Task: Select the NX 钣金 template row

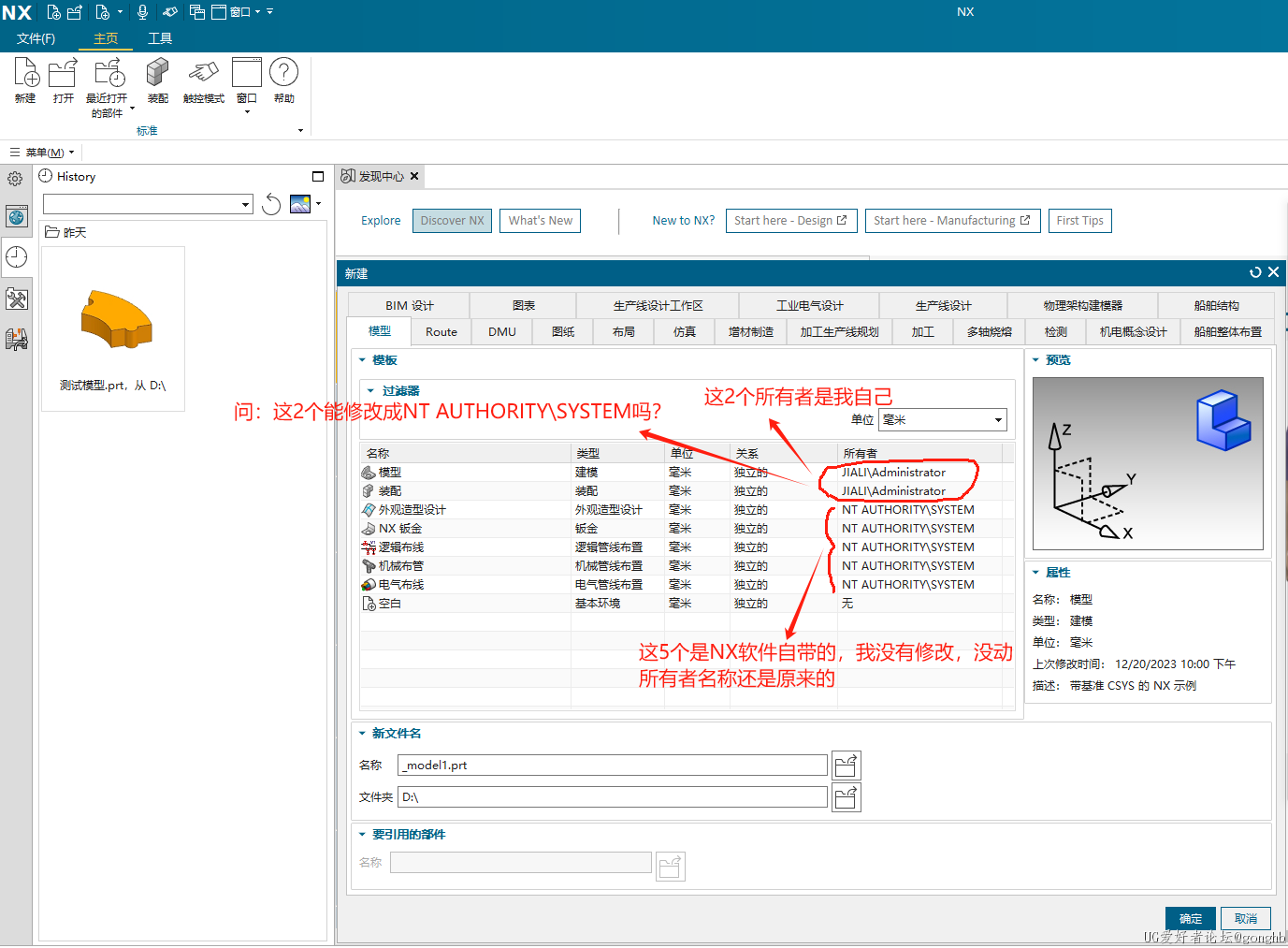Action: [x=687, y=529]
